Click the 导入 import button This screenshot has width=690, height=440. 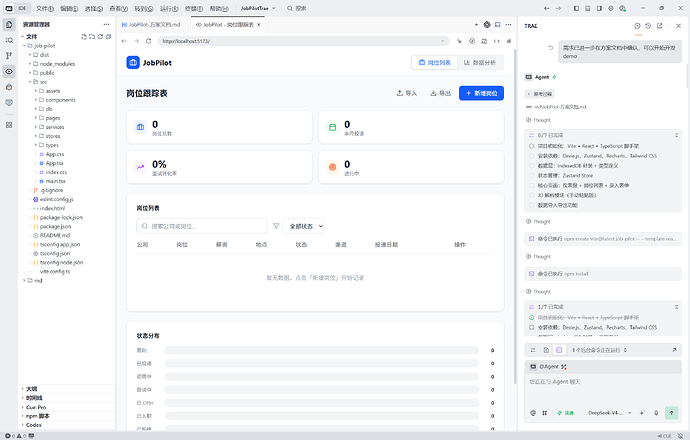(407, 93)
